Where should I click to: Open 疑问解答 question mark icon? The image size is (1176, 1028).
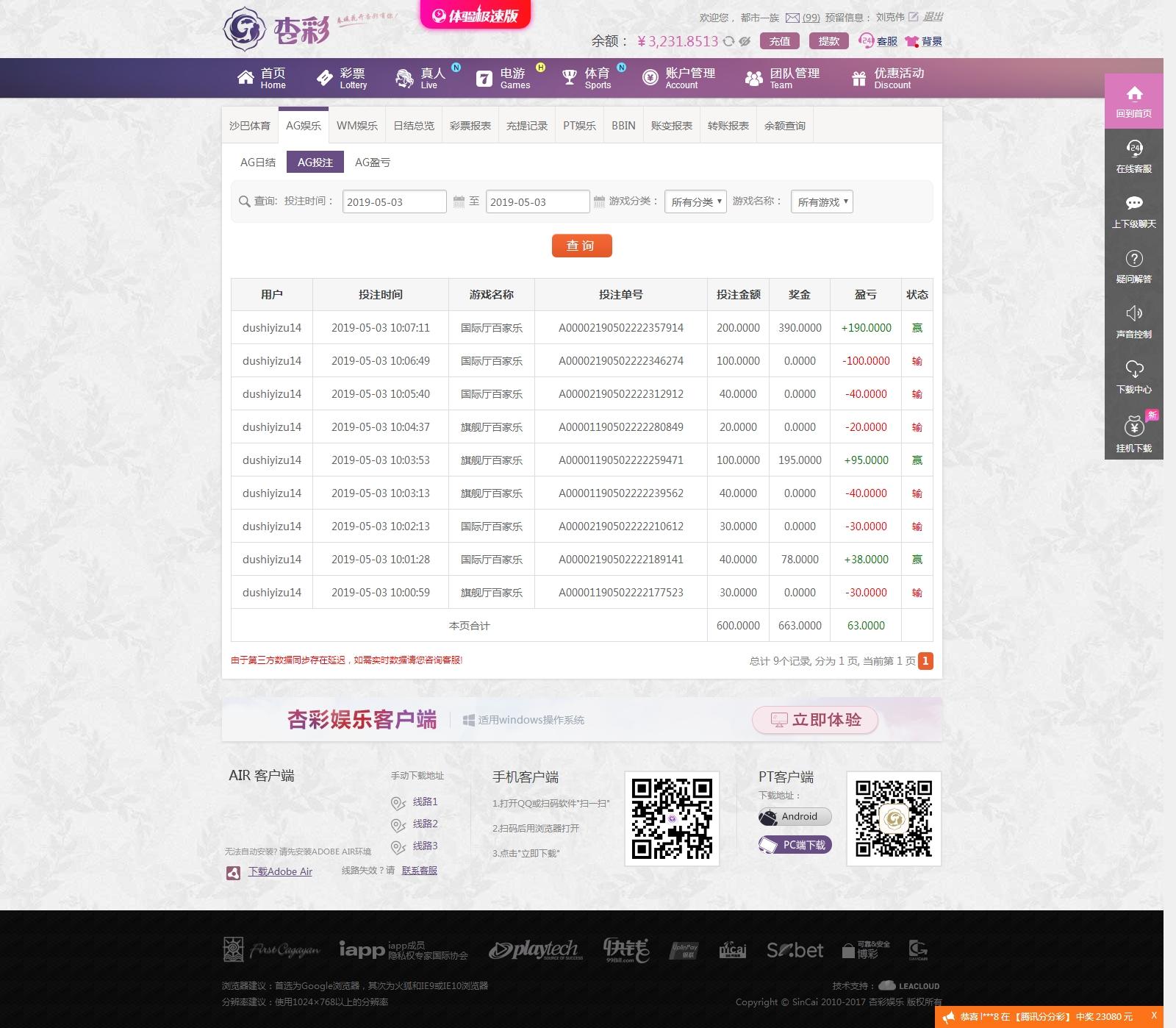click(x=1134, y=259)
